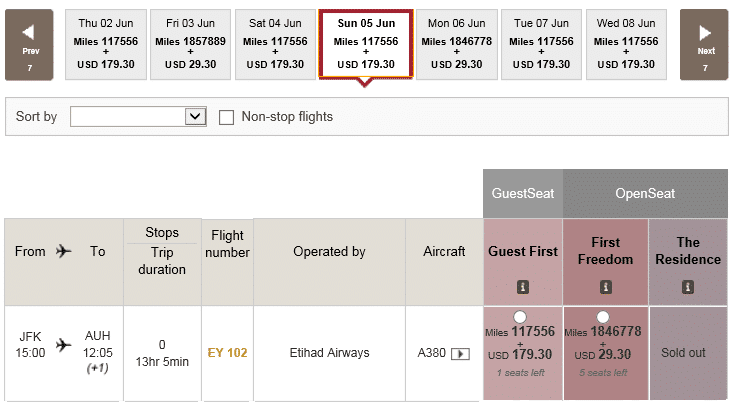
Task: Click plane icon between JFK and AUH
Action: pyautogui.click(x=64, y=345)
